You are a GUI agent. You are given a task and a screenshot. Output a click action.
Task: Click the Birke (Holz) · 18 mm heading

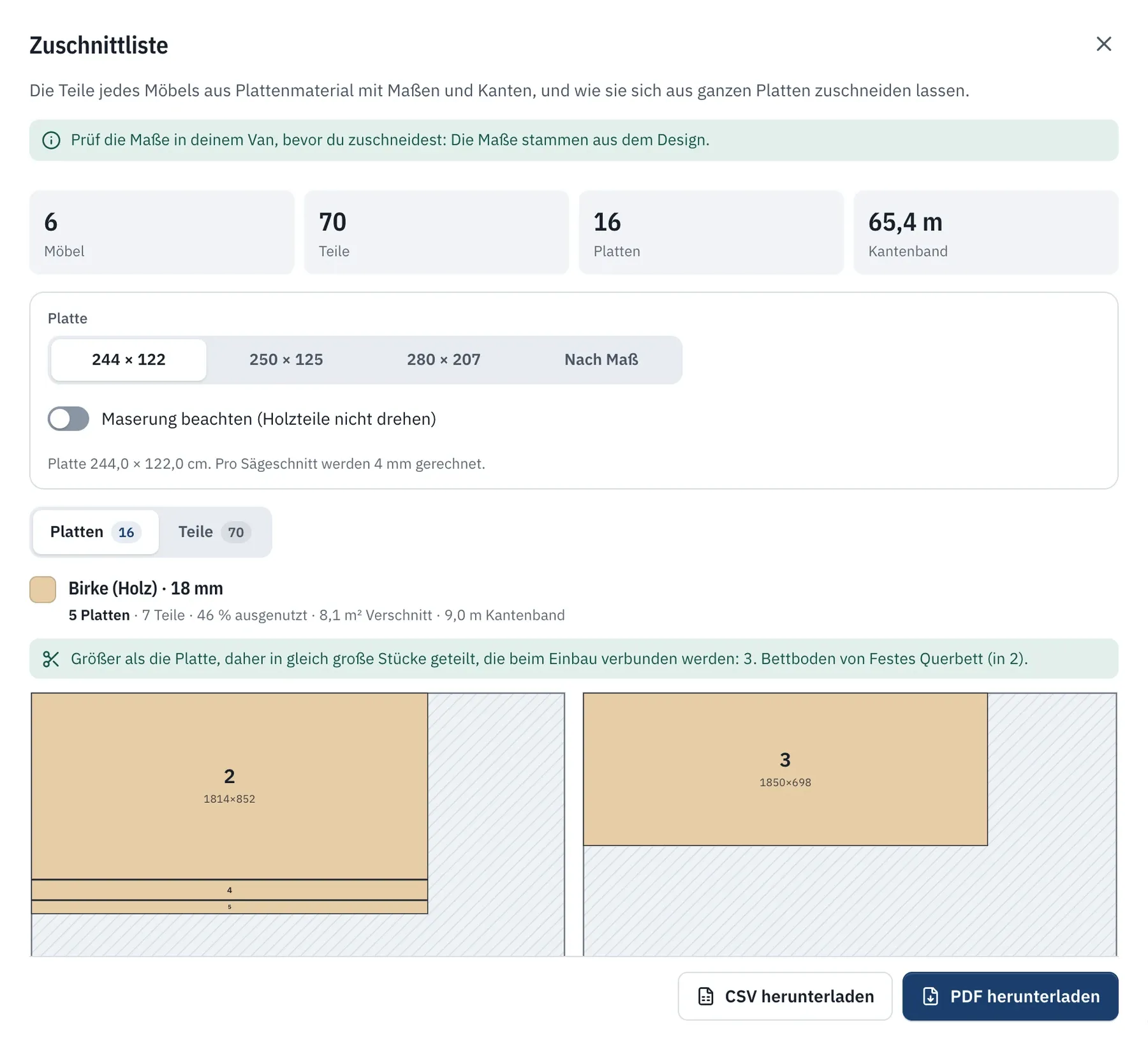(146, 589)
